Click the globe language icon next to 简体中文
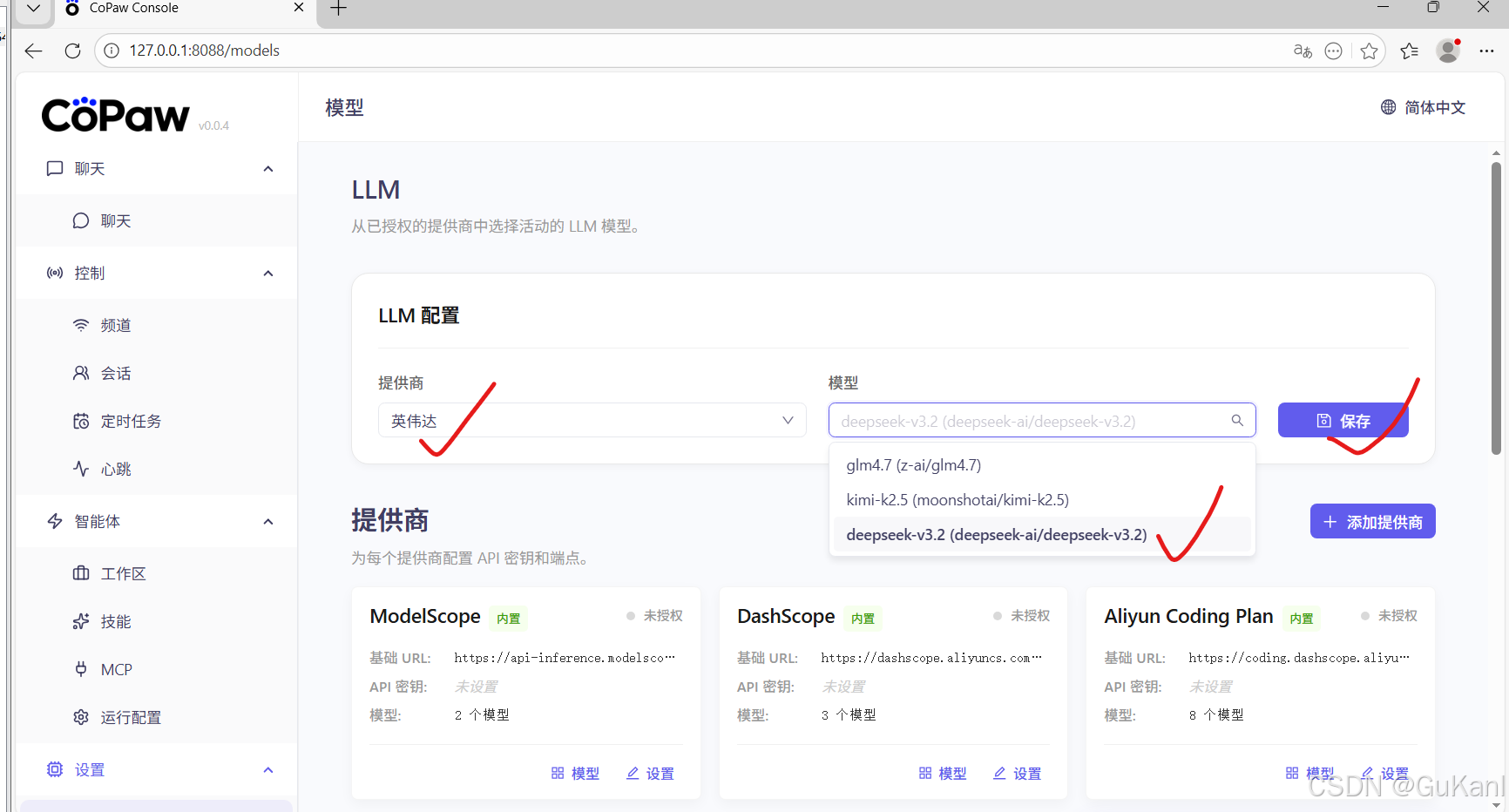 pos(1388,106)
